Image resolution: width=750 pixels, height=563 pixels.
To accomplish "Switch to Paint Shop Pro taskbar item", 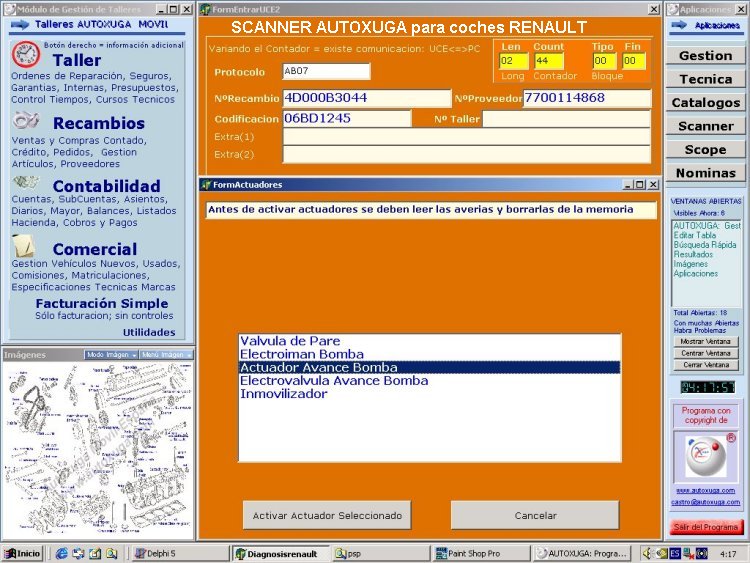I will point(482,553).
